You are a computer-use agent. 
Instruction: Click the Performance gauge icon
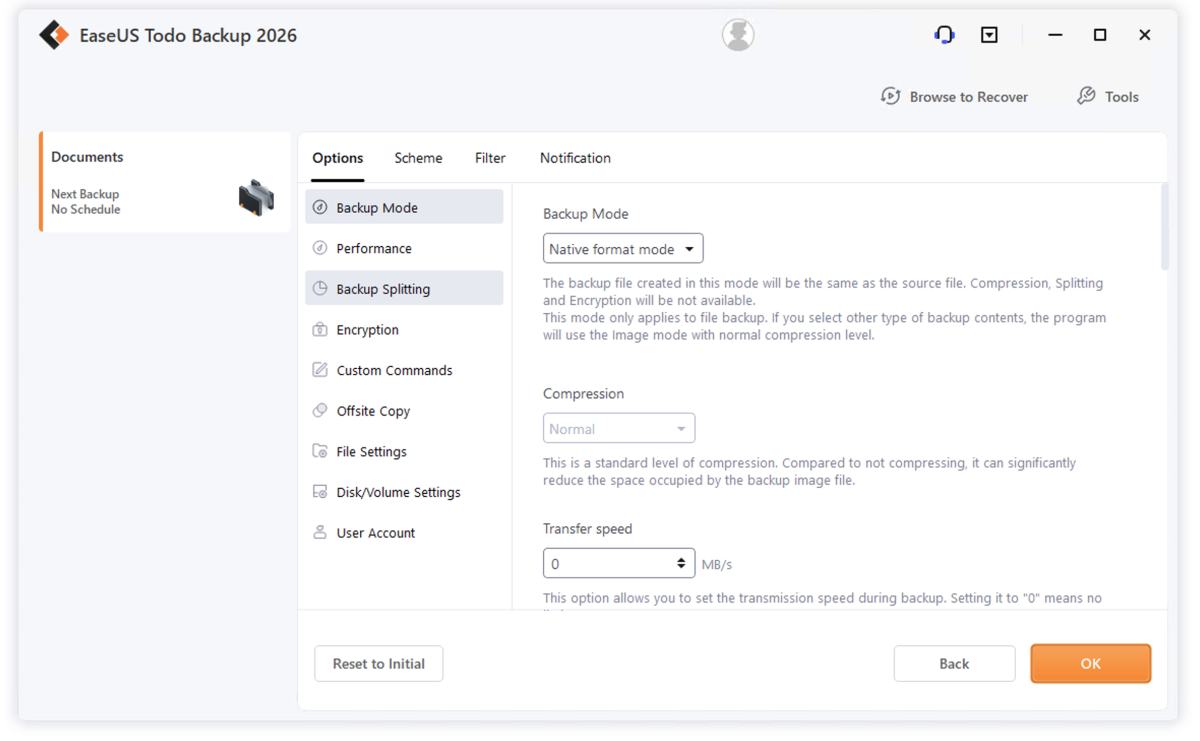point(320,248)
